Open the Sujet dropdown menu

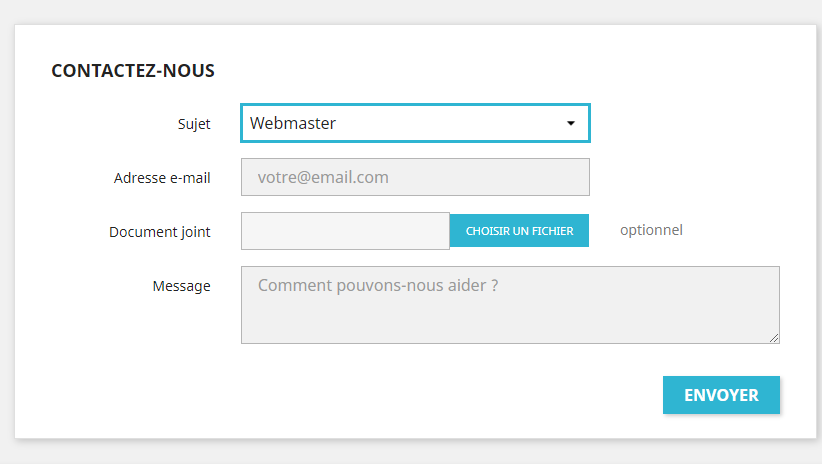[x=415, y=123]
